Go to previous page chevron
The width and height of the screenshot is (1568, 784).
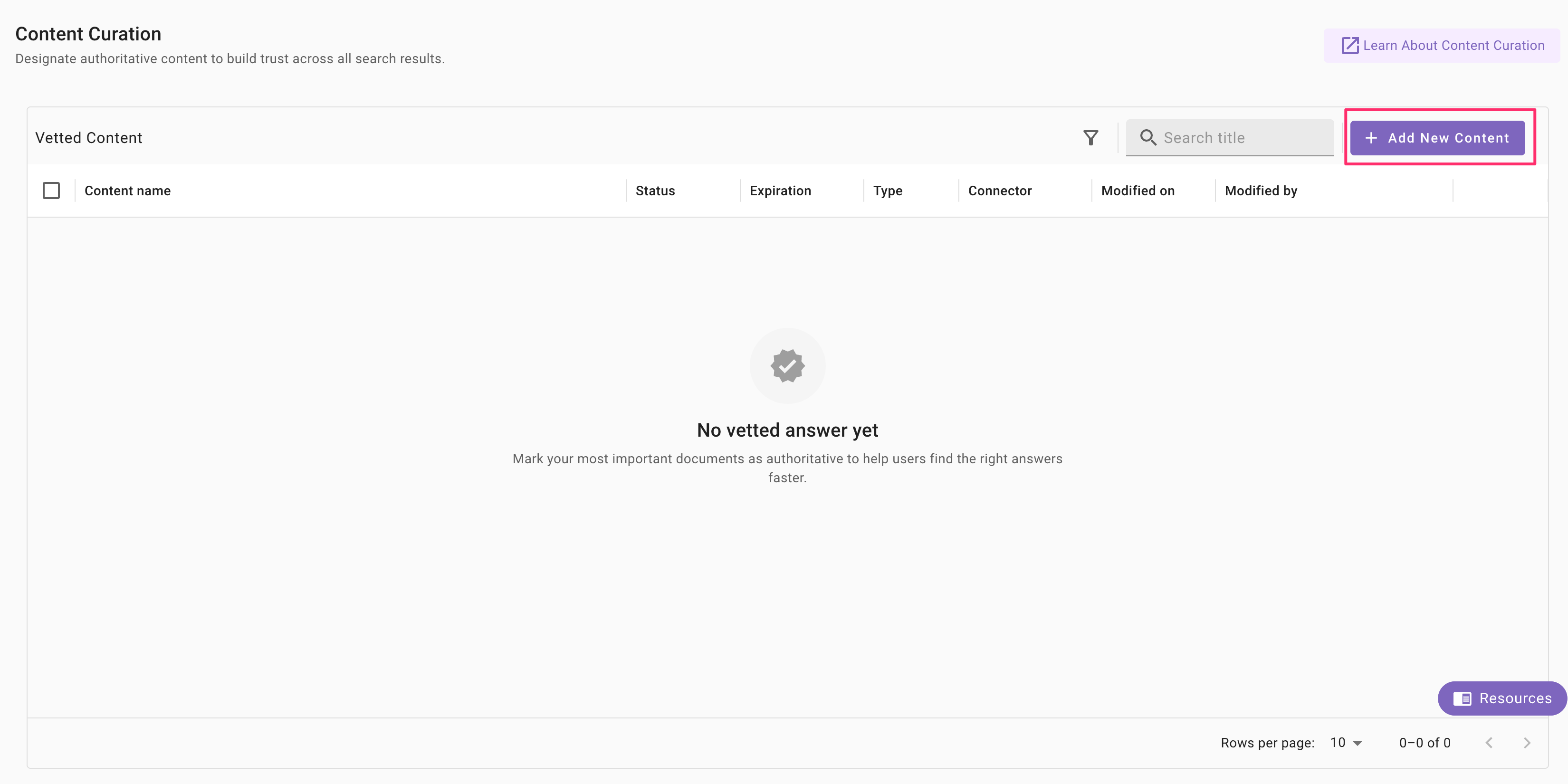pos(1489,743)
